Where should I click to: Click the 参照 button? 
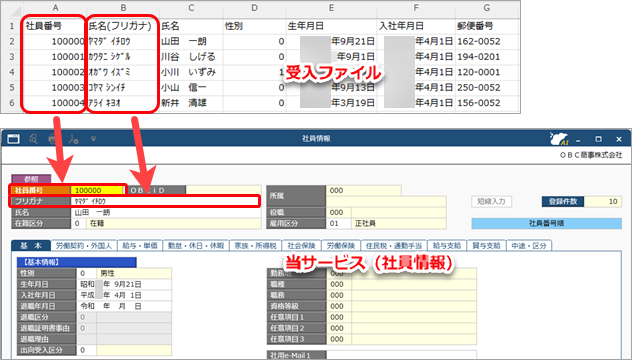coord(31,179)
